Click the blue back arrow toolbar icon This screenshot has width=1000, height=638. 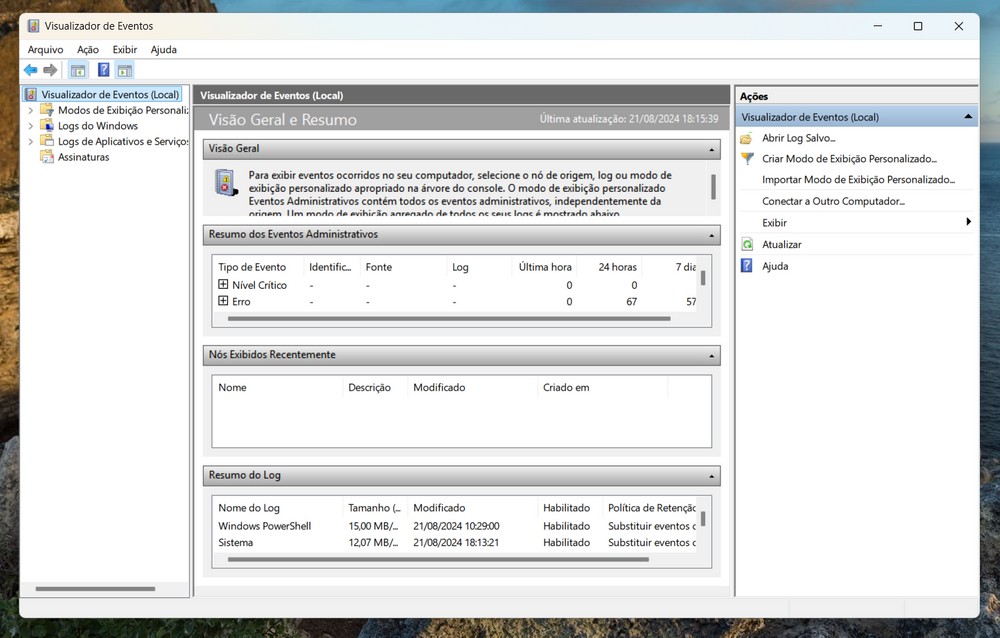[x=31, y=70]
